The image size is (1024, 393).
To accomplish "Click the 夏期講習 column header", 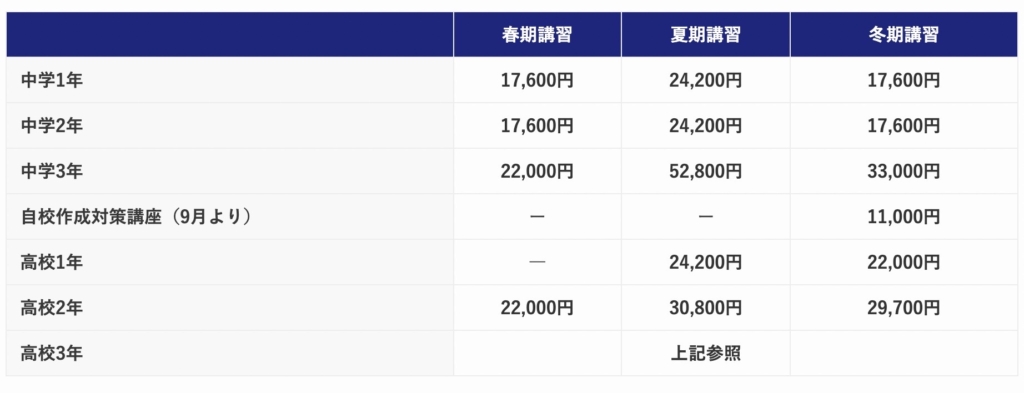I will pos(705,35).
